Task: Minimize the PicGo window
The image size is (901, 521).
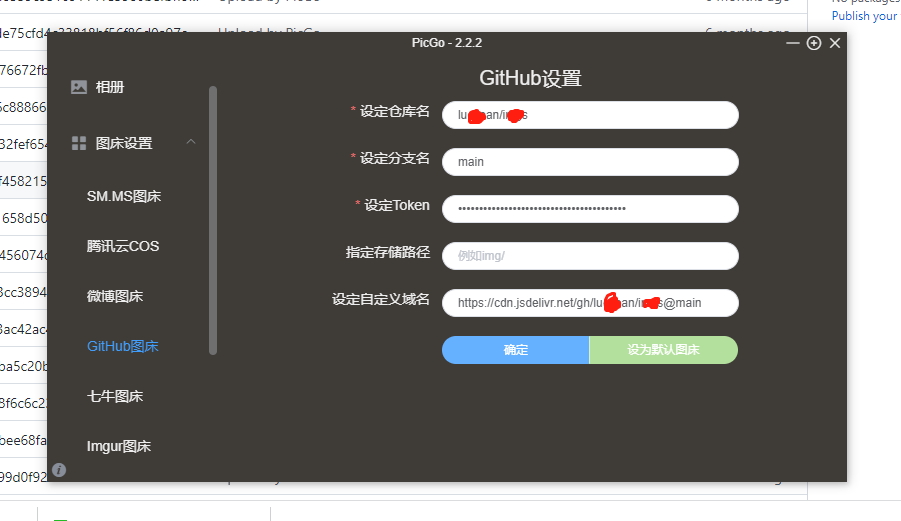Action: point(792,43)
